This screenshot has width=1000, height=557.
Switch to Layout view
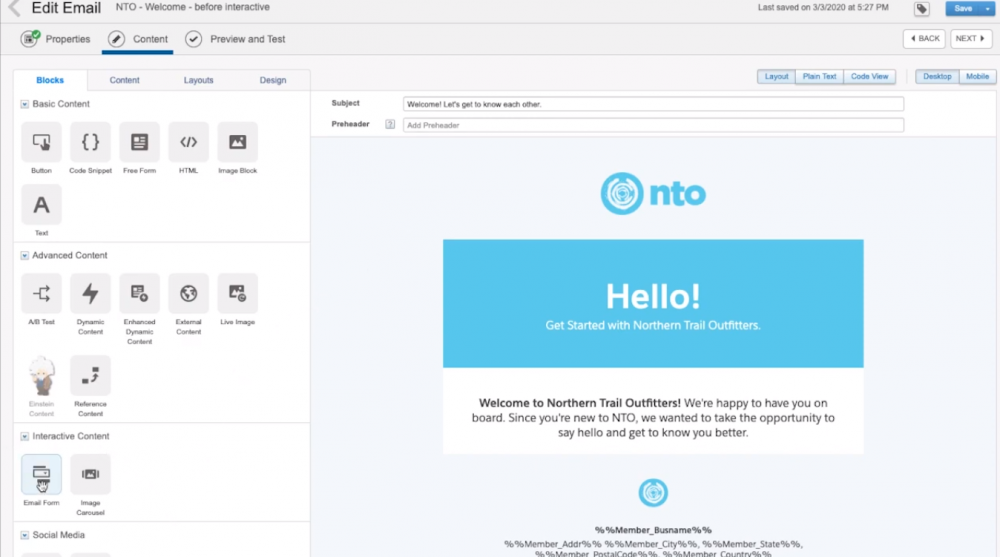pos(776,77)
